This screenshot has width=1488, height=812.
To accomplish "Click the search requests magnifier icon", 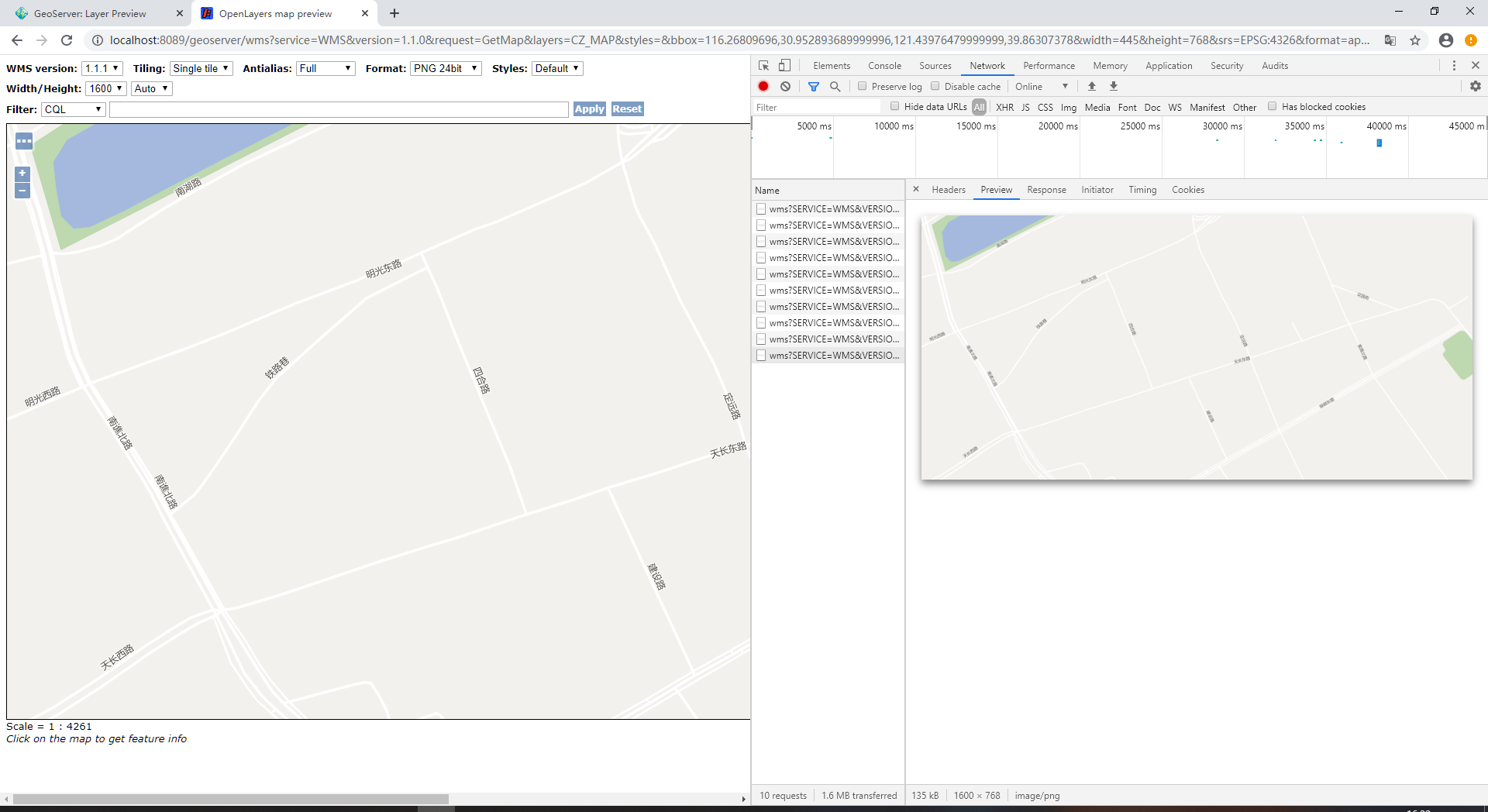I will [835, 86].
